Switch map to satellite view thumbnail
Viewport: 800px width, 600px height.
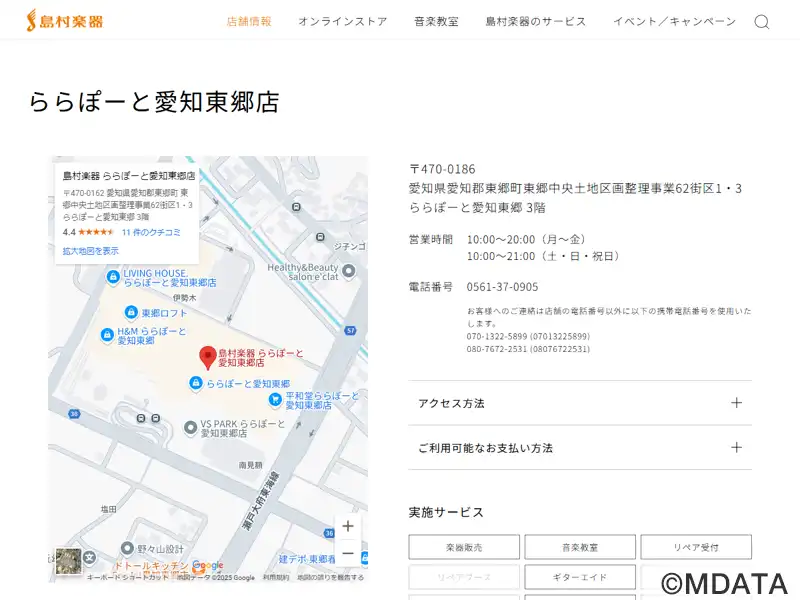[68, 561]
